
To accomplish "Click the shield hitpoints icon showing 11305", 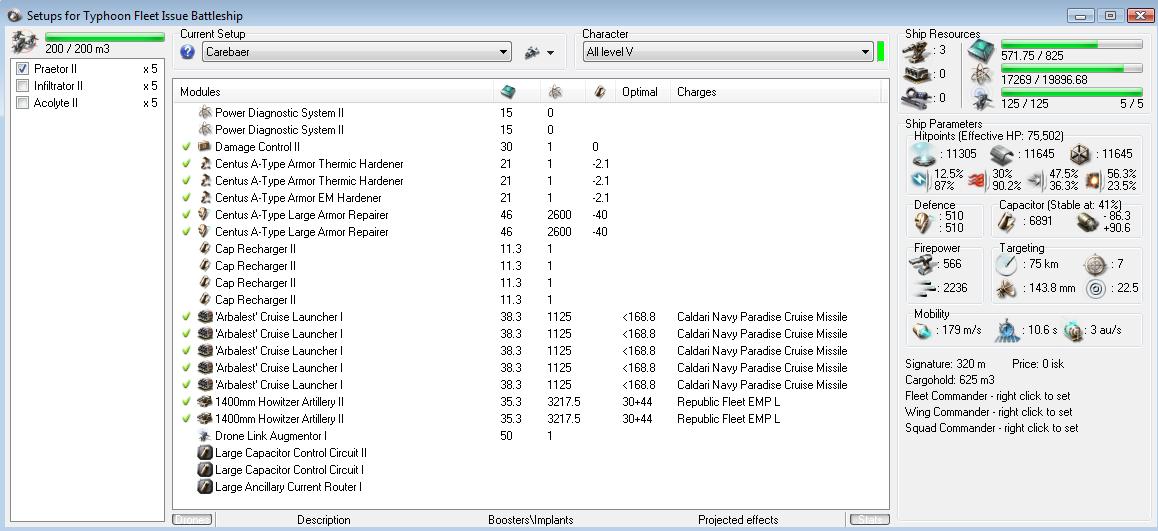I will click(x=924, y=154).
